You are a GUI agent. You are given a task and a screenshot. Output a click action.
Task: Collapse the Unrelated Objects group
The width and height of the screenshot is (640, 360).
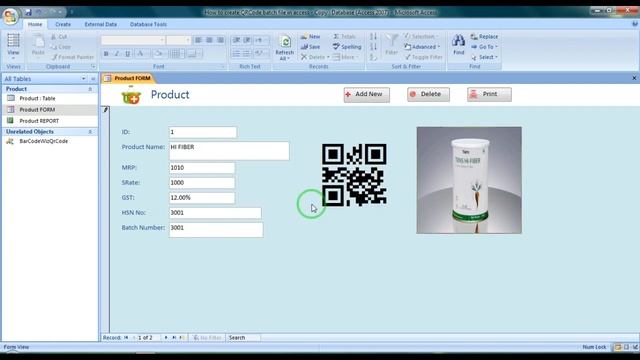pyautogui.click(x=90, y=132)
